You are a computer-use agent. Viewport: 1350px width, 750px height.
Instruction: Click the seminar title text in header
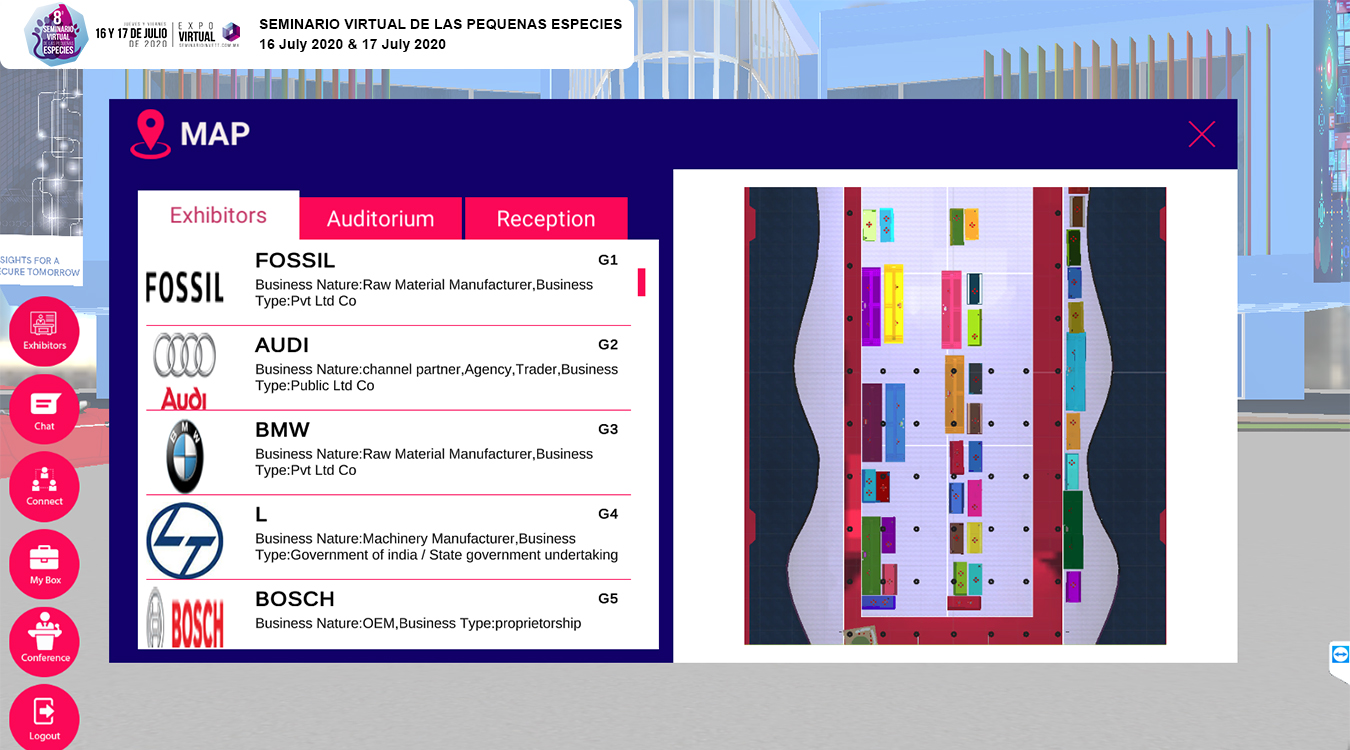tap(440, 24)
